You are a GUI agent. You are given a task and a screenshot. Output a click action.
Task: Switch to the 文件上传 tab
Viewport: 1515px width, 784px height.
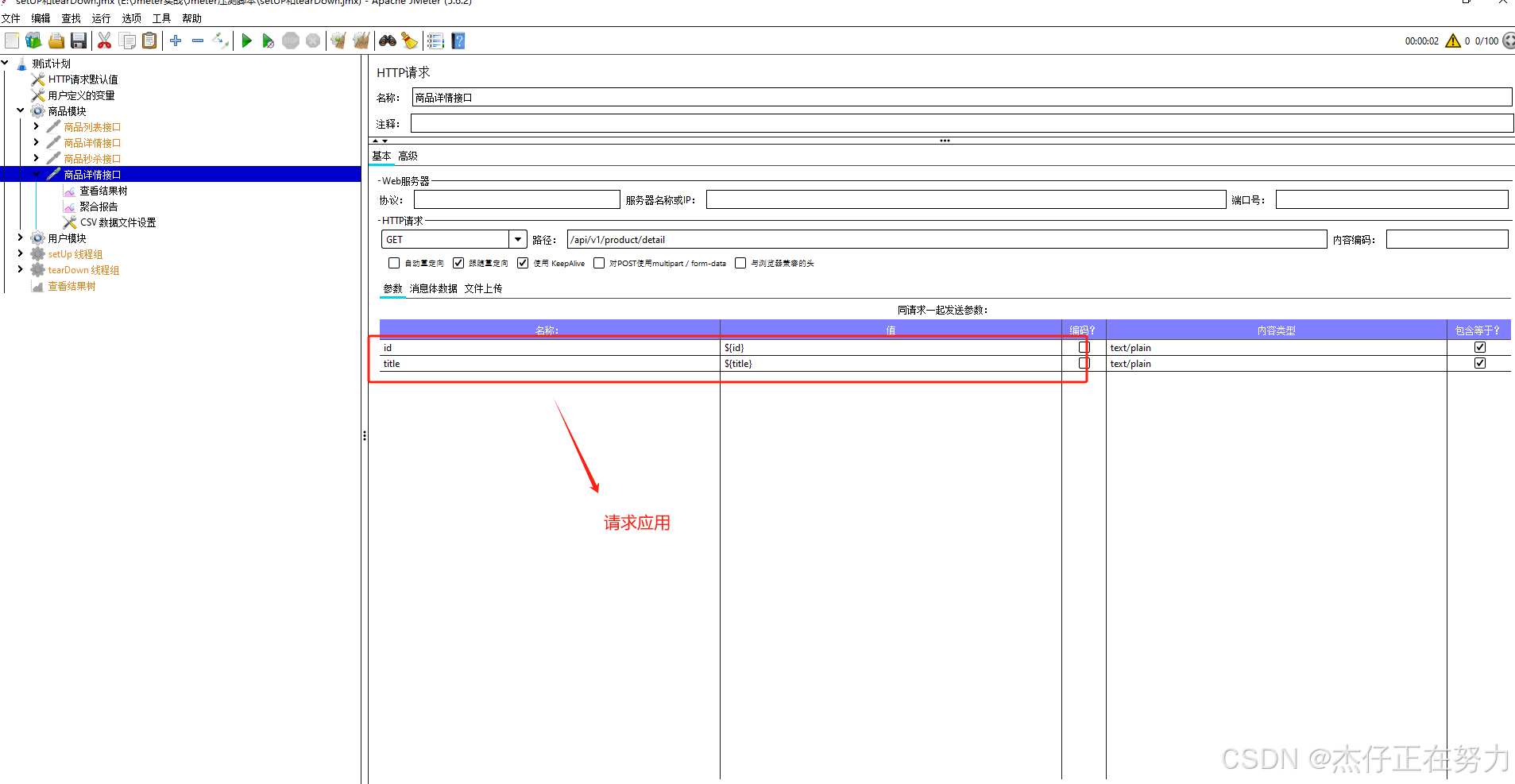(x=483, y=288)
